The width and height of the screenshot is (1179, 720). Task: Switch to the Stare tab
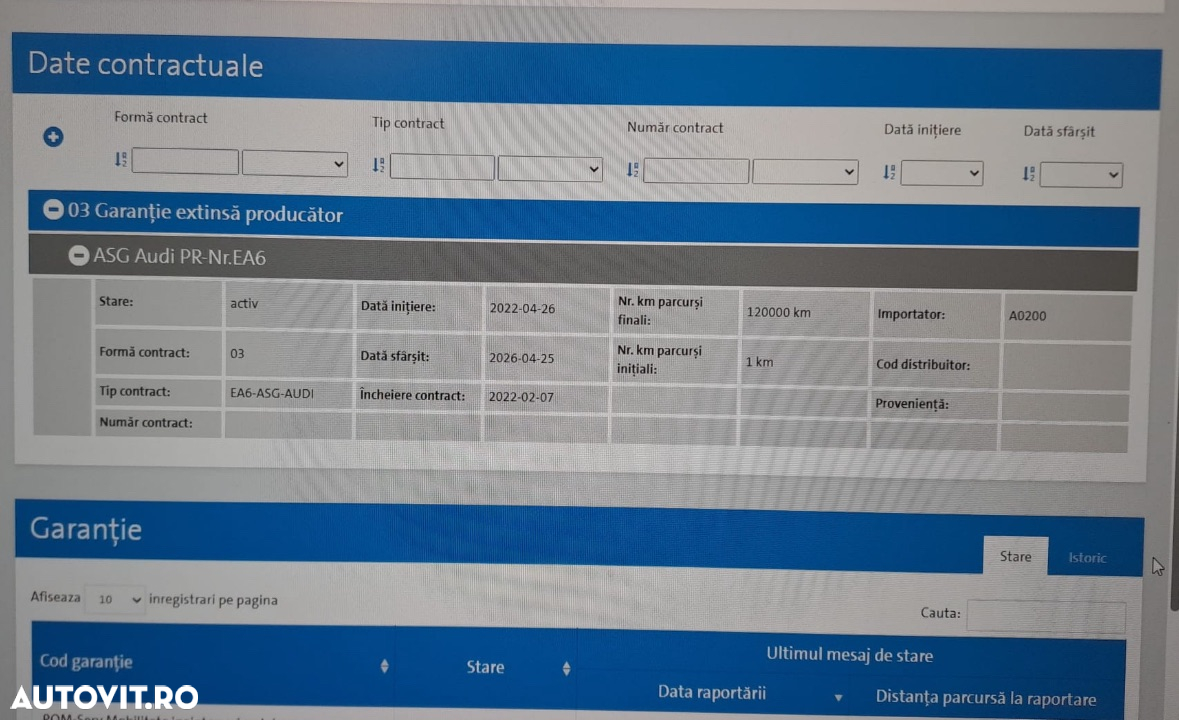(x=1015, y=556)
